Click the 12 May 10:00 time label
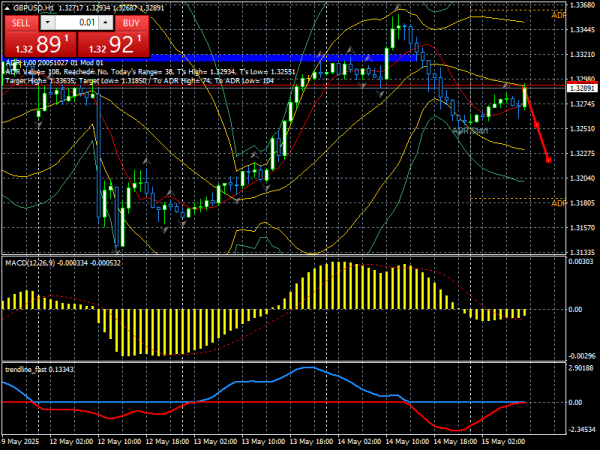This screenshot has width=600, height=450. (120, 442)
